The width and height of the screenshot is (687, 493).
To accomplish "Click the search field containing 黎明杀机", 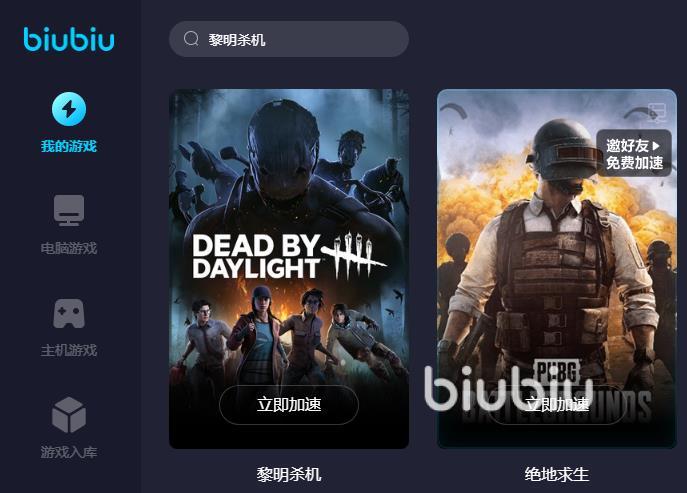I will pyautogui.click(x=289, y=39).
